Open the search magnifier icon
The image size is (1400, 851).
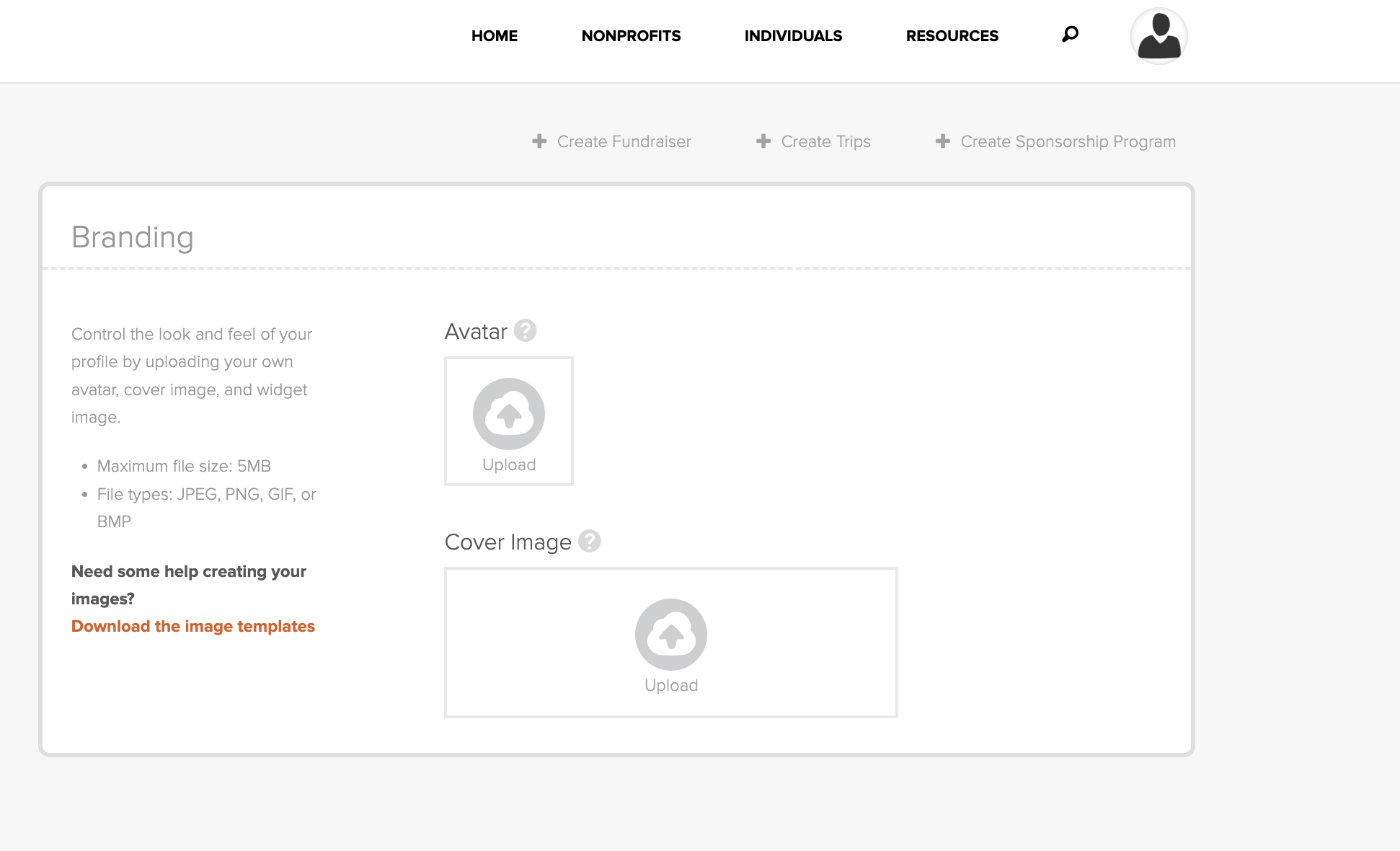click(1070, 34)
